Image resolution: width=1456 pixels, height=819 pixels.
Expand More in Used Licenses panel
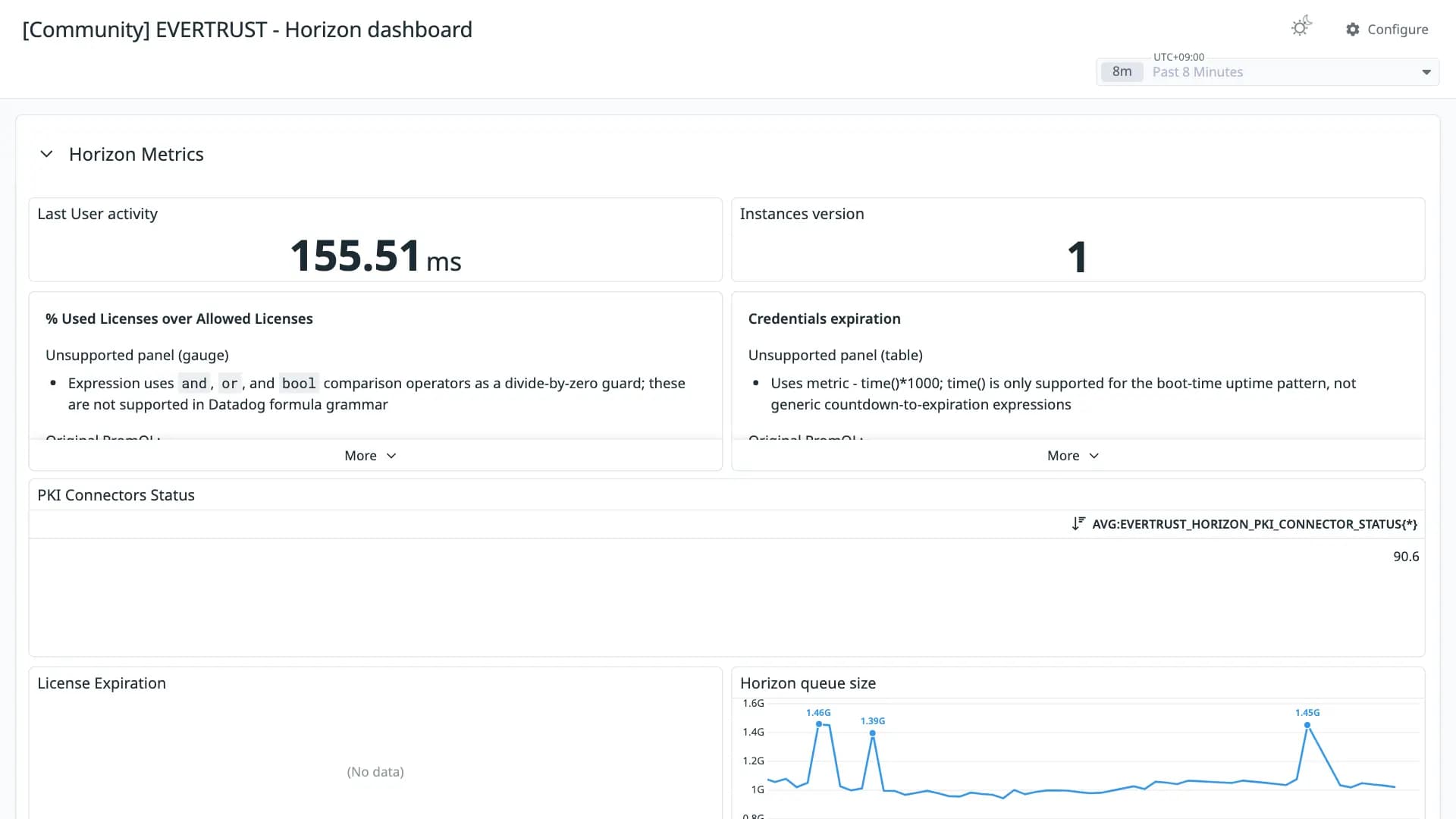coord(370,456)
